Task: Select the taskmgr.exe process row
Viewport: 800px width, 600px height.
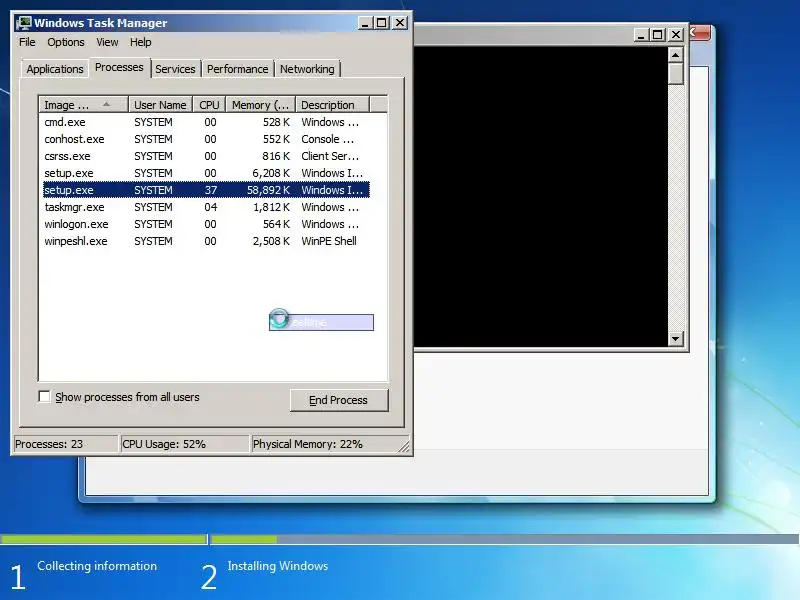Action: click(206, 207)
